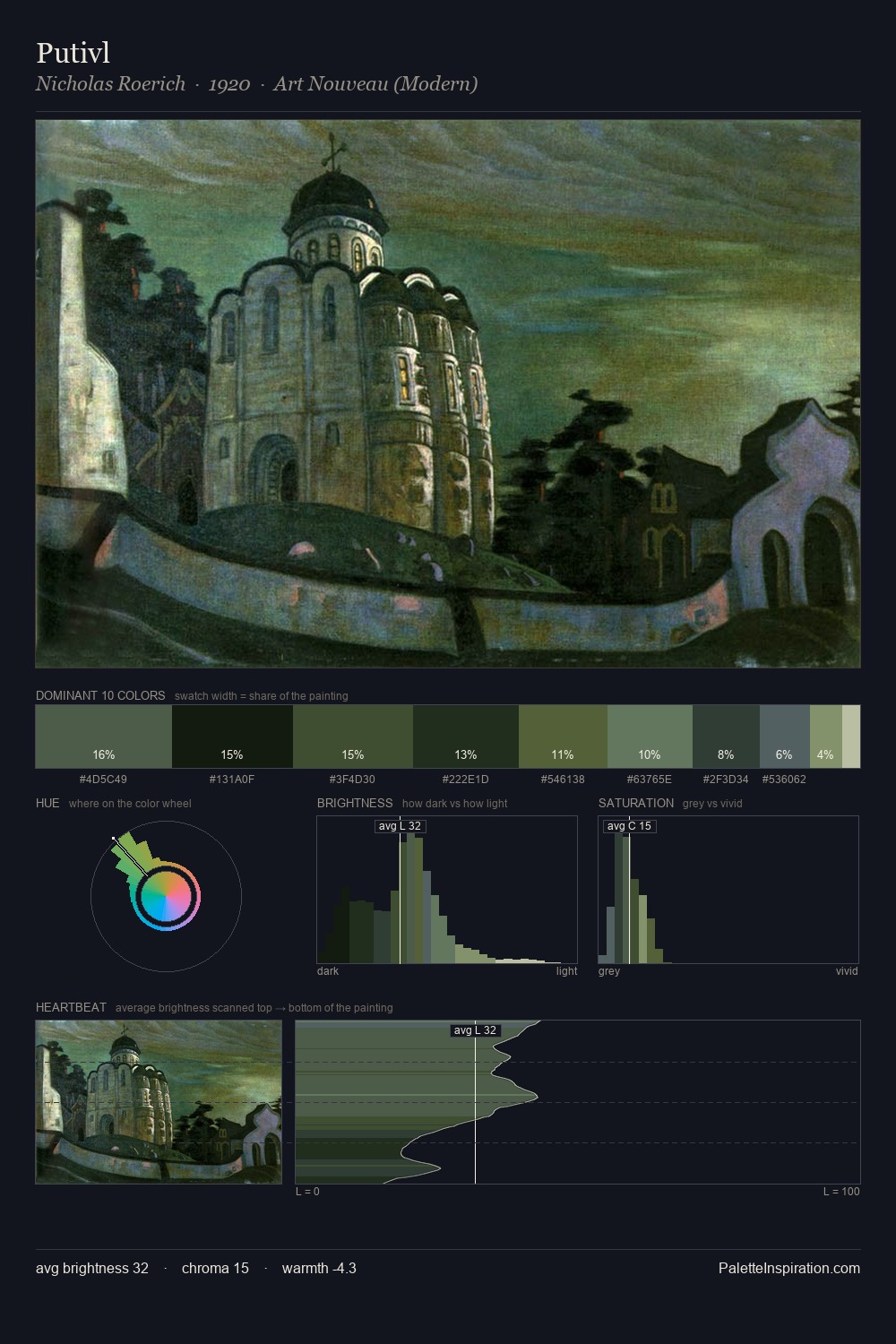
Task: Click the hex code '#222E1D'
Action: tap(466, 780)
